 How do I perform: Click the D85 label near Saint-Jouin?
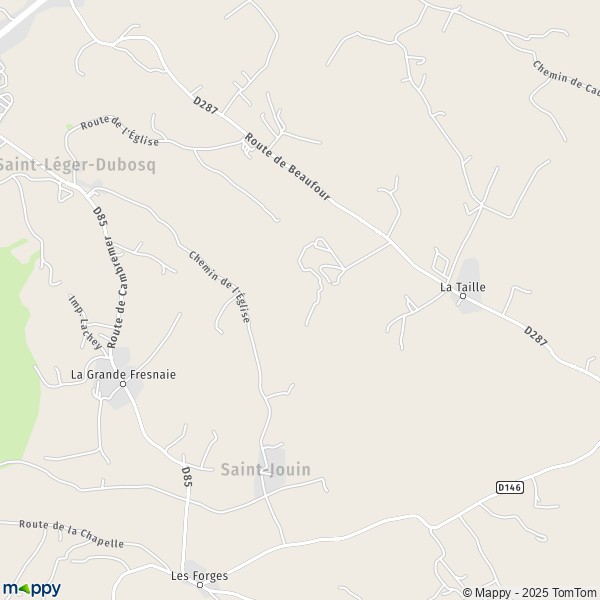tap(186, 476)
